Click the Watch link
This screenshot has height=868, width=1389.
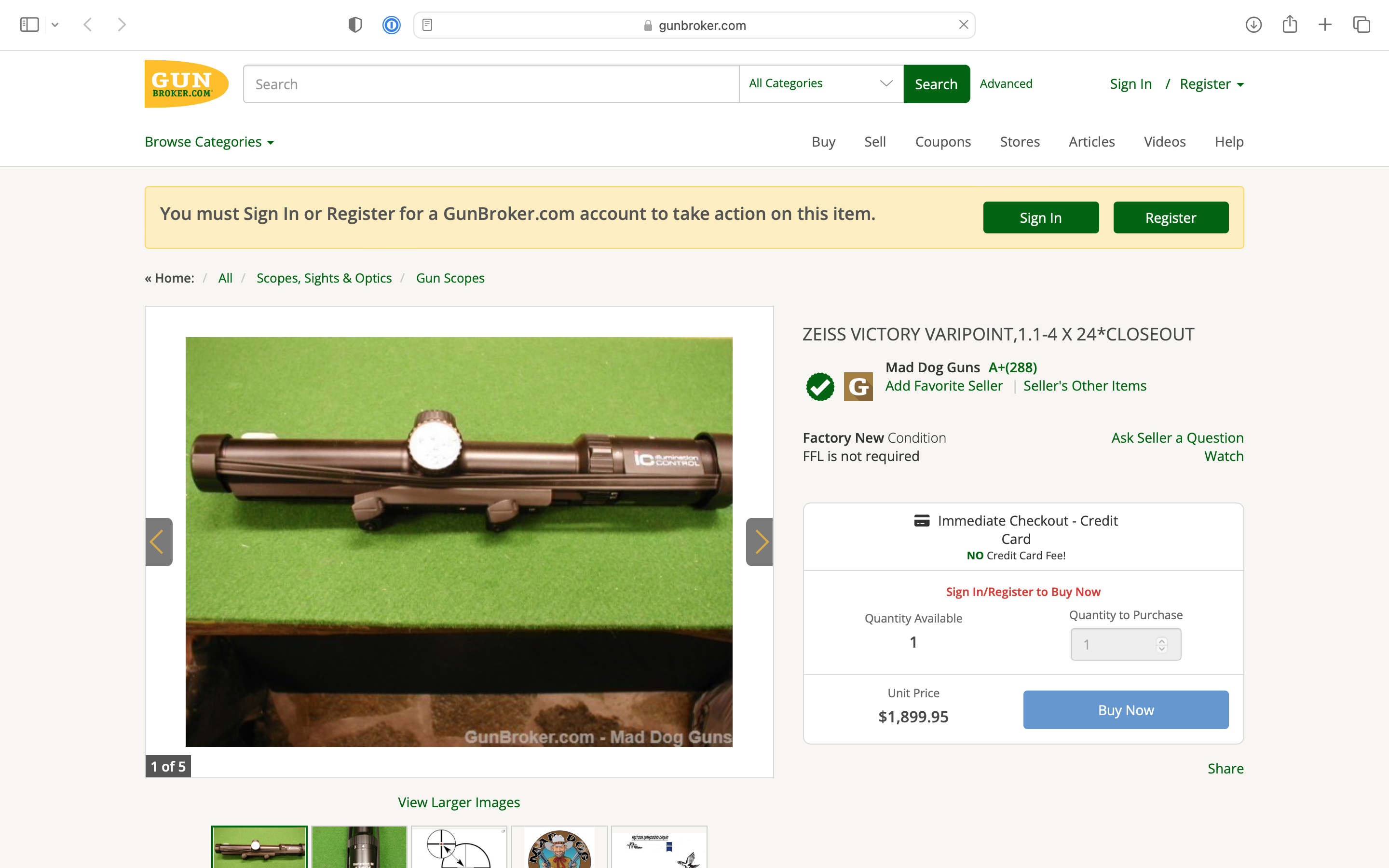(x=1224, y=456)
